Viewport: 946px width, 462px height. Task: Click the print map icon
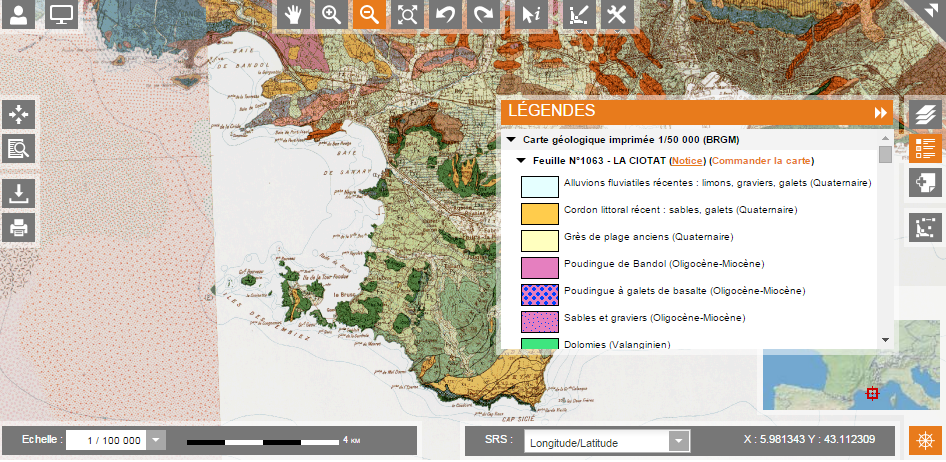[19, 227]
